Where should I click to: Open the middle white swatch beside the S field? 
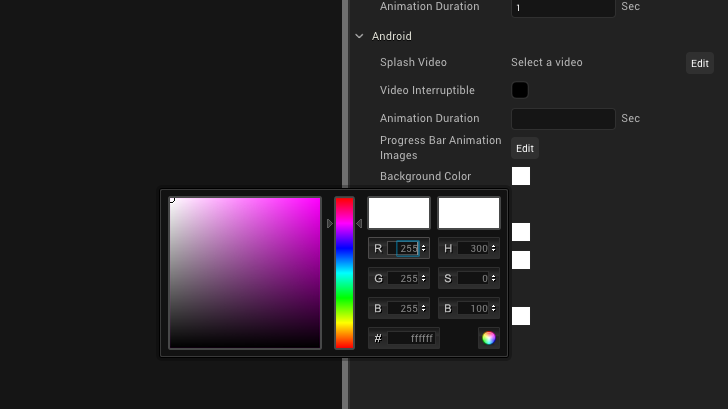pyautogui.click(x=521, y=260)
